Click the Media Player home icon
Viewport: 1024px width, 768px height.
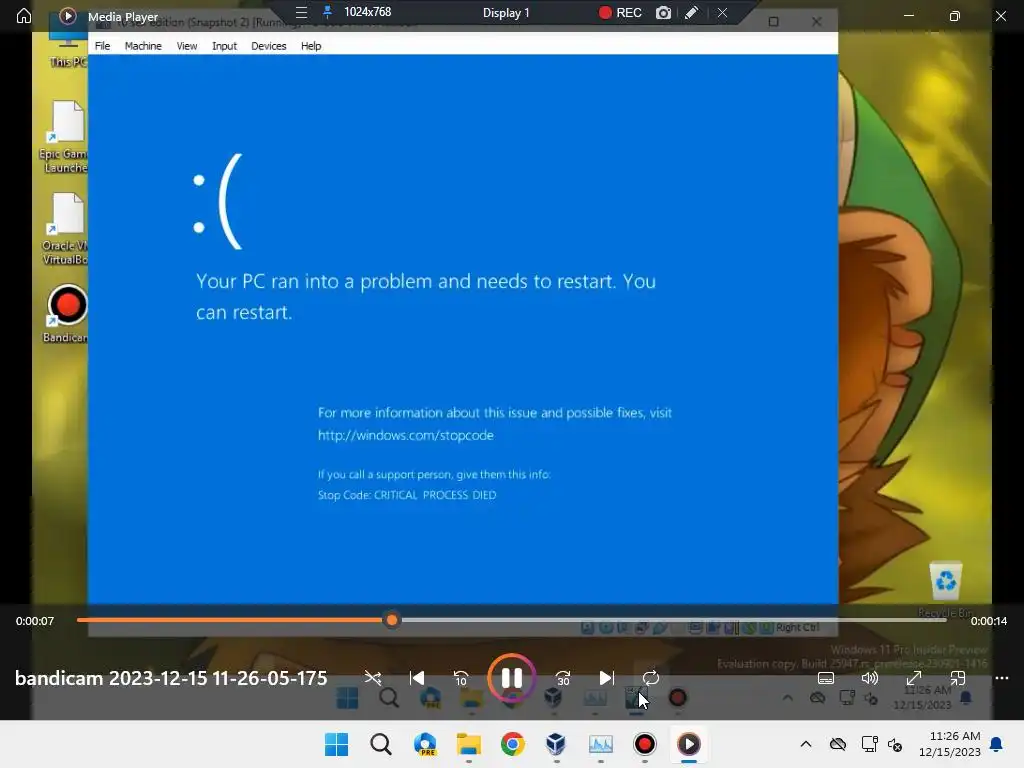(24, 16)
